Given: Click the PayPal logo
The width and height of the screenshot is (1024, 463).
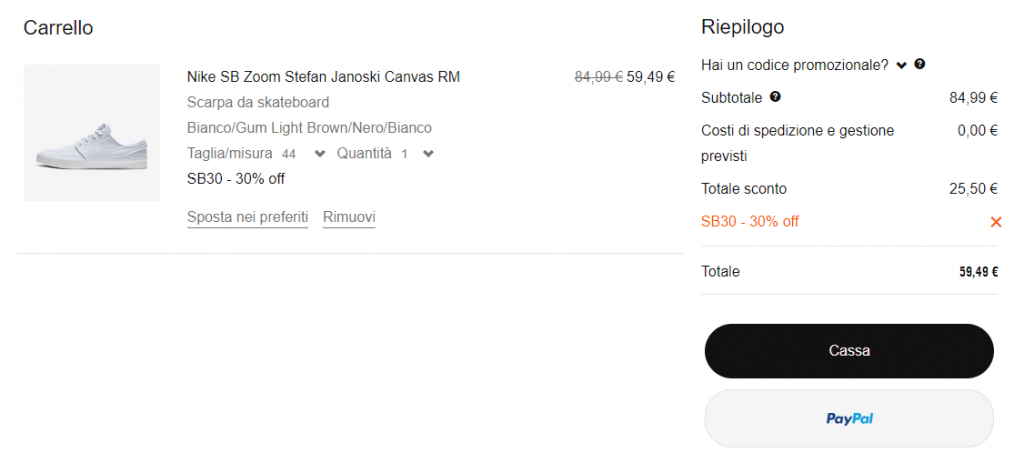Looking at the screenshot, I should [849, 418].
